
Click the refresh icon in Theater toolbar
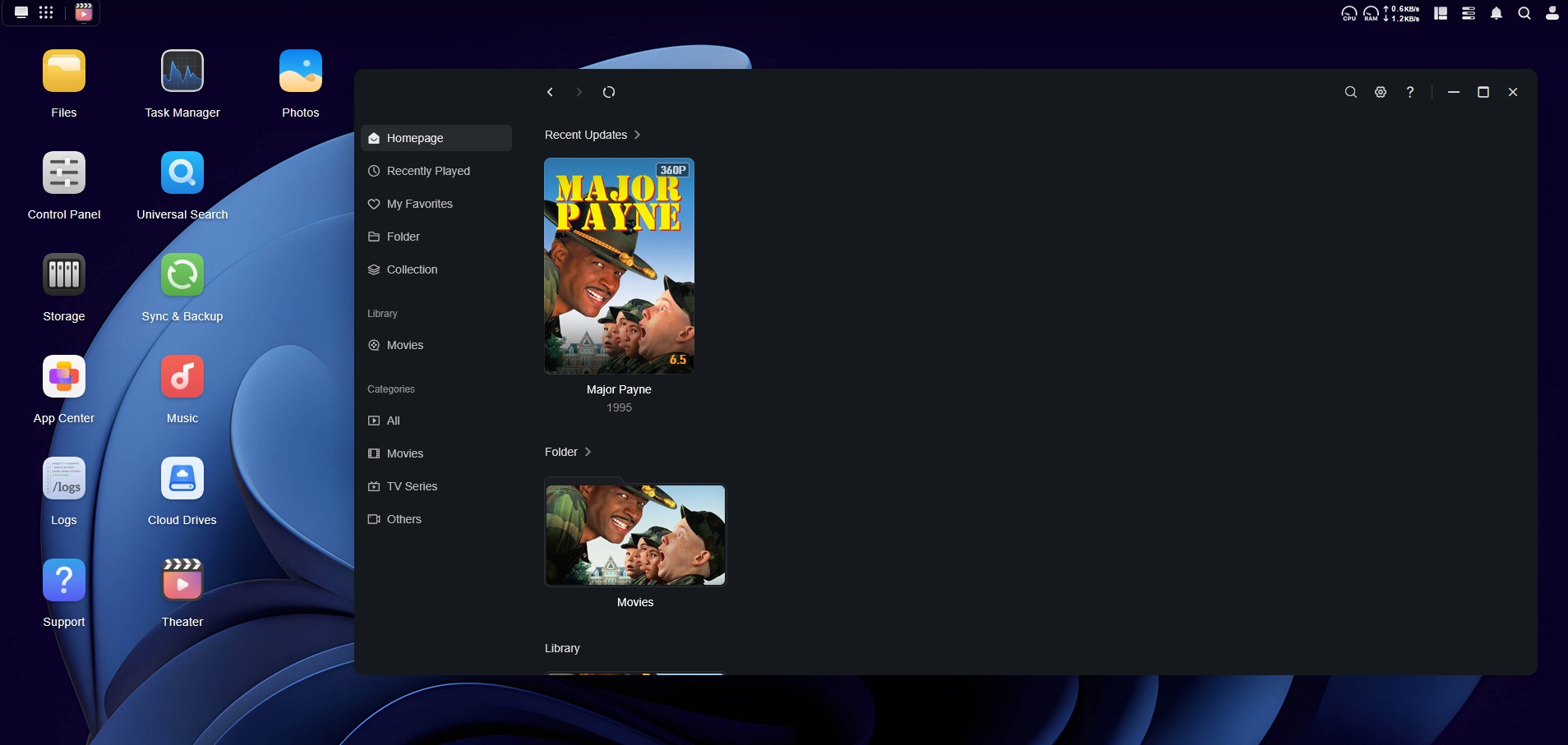[609, 92]
